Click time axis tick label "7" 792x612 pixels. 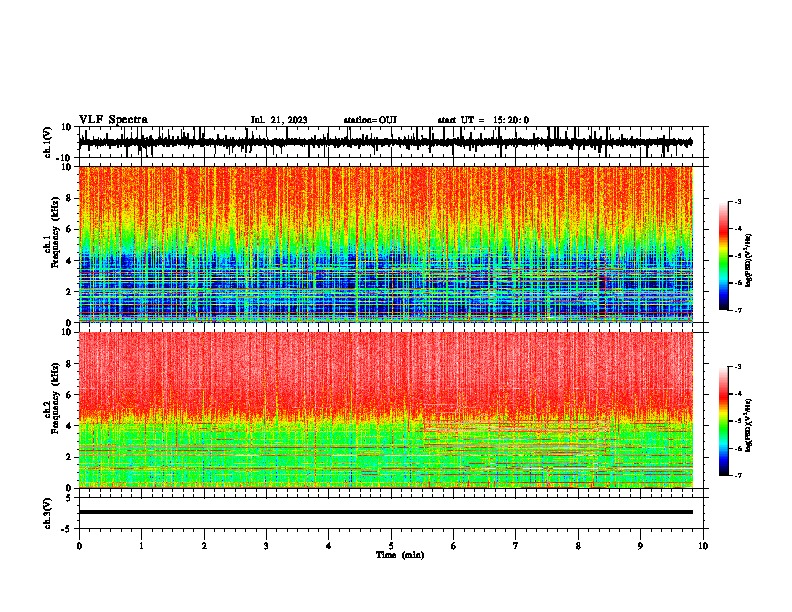pyautogui.click(x=516, y=546)
